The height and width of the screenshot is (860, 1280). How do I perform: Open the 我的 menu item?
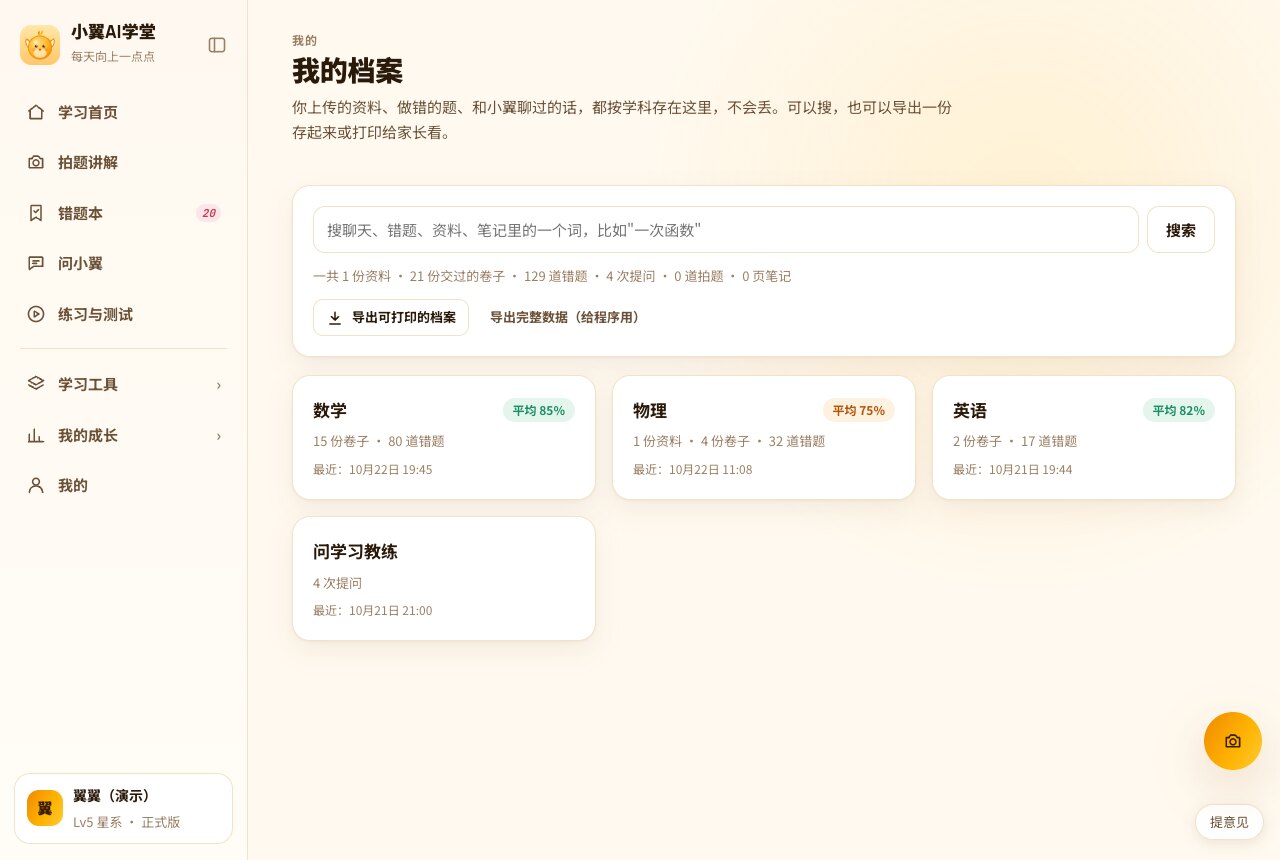(124, 485)
